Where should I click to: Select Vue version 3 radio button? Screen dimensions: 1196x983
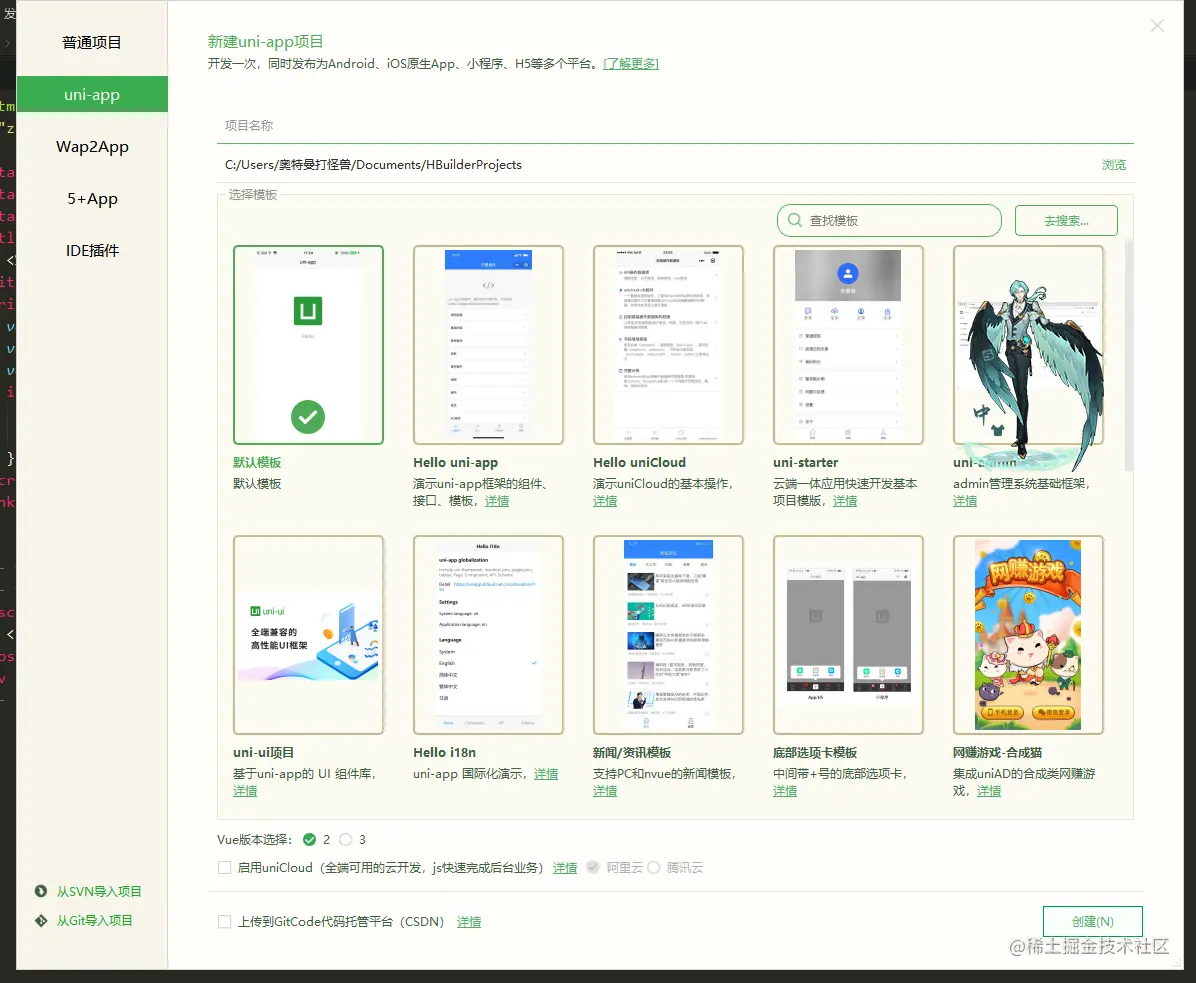346,840
